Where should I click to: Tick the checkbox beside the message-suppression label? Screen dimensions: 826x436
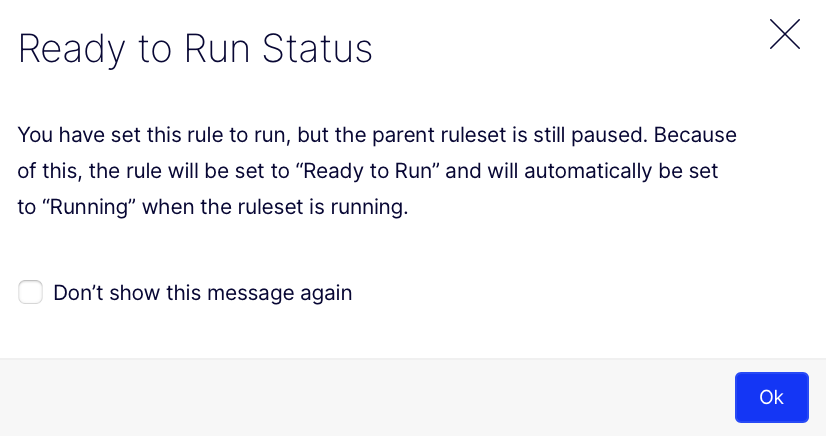(31, 292)
